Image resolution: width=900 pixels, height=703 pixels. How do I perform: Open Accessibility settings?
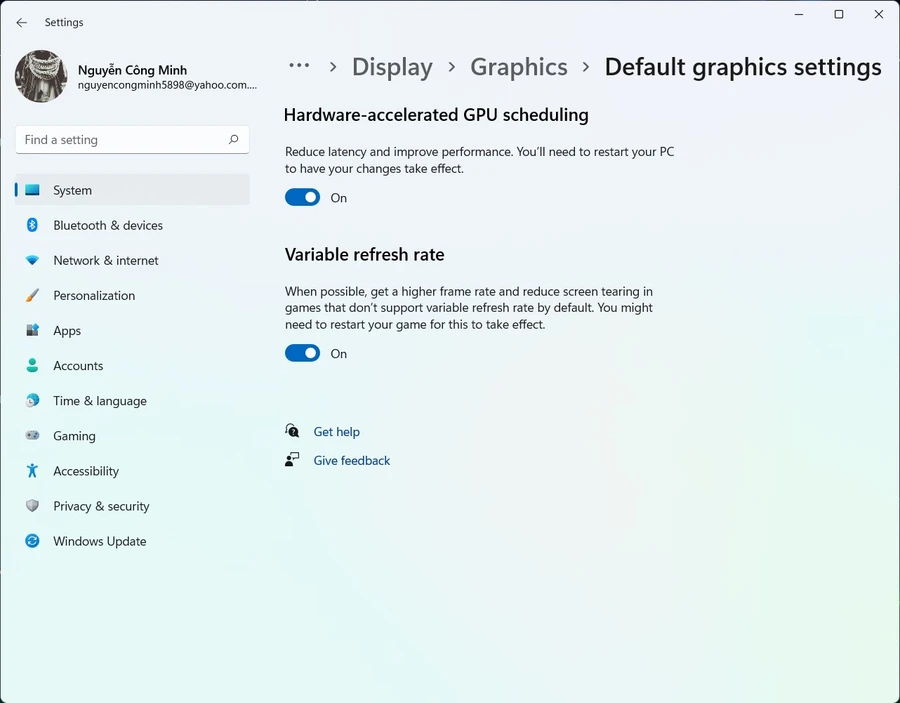click(86, 471)
